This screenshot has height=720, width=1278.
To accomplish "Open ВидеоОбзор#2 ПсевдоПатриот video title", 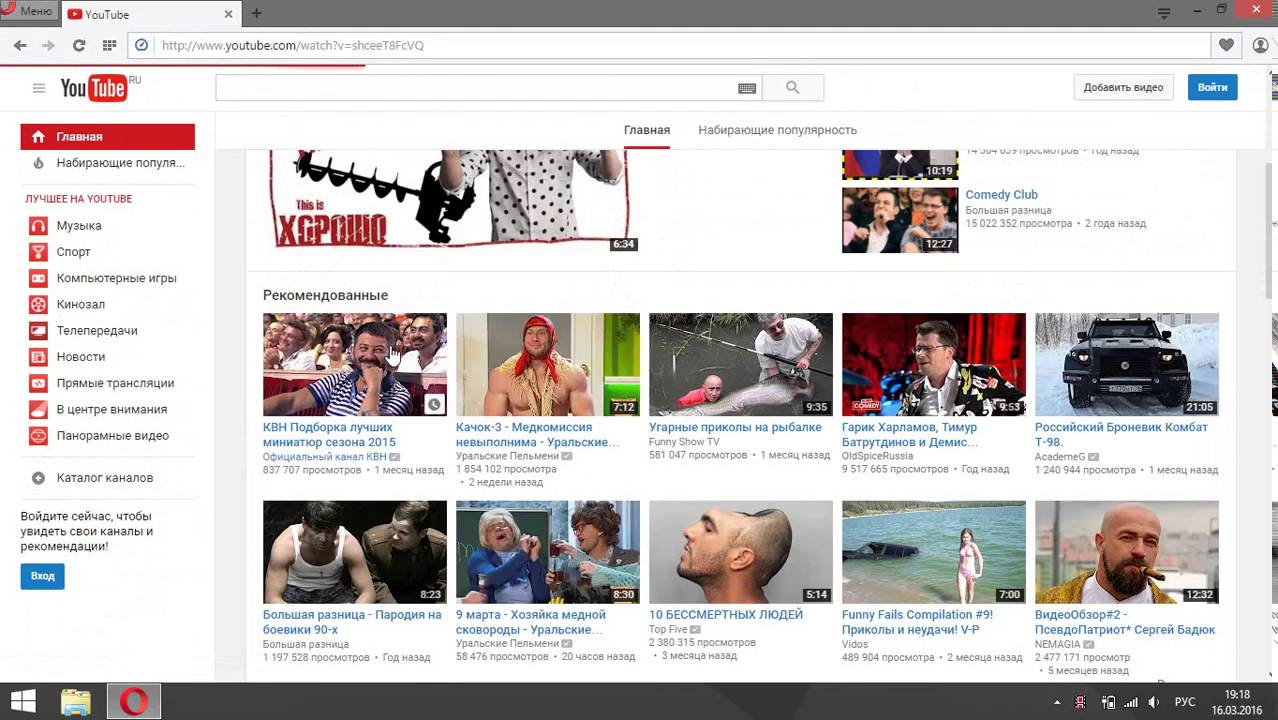I will coord(1125,622).
